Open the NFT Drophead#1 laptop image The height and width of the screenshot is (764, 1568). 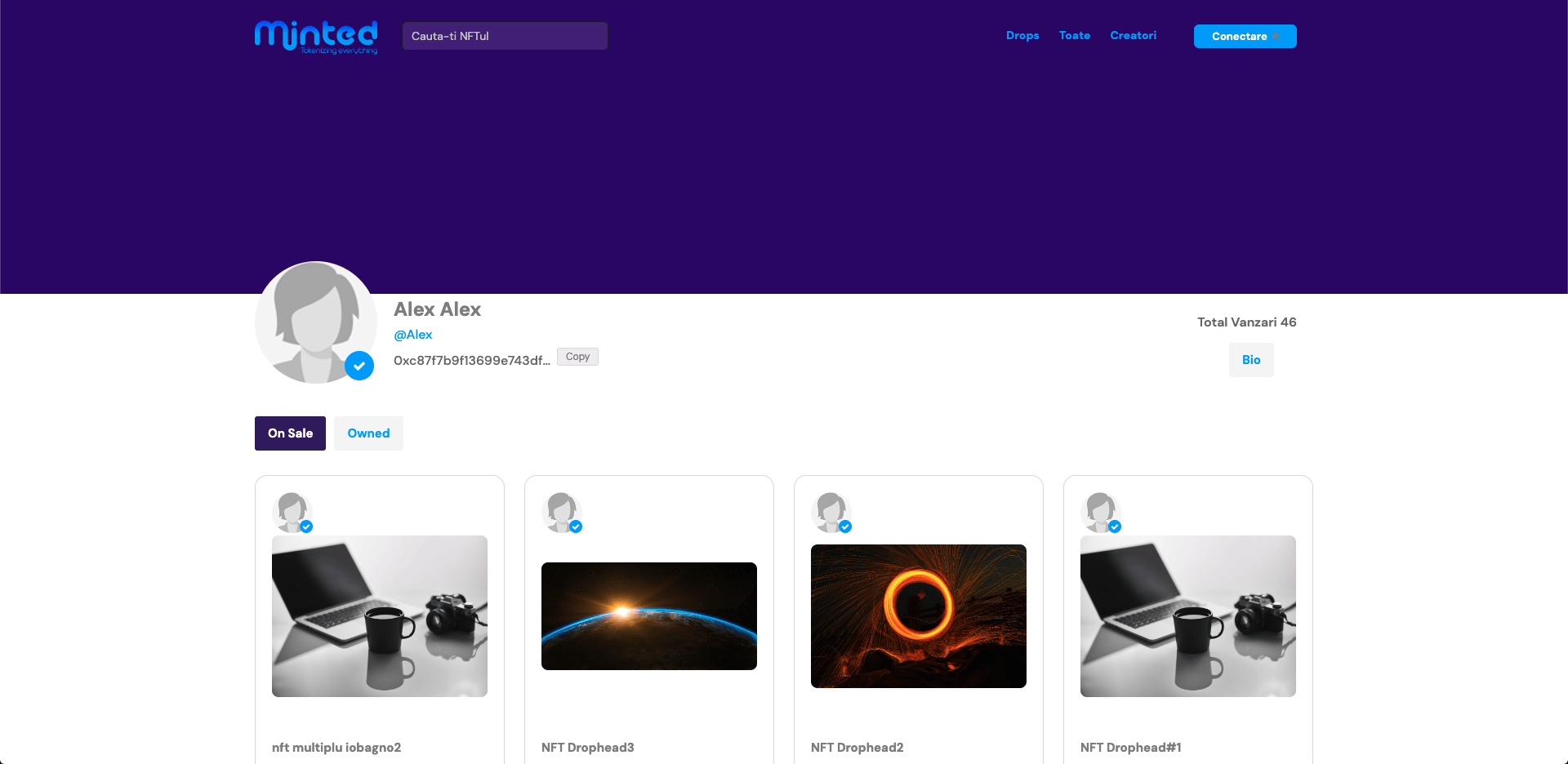click(x=1188, y=616)
